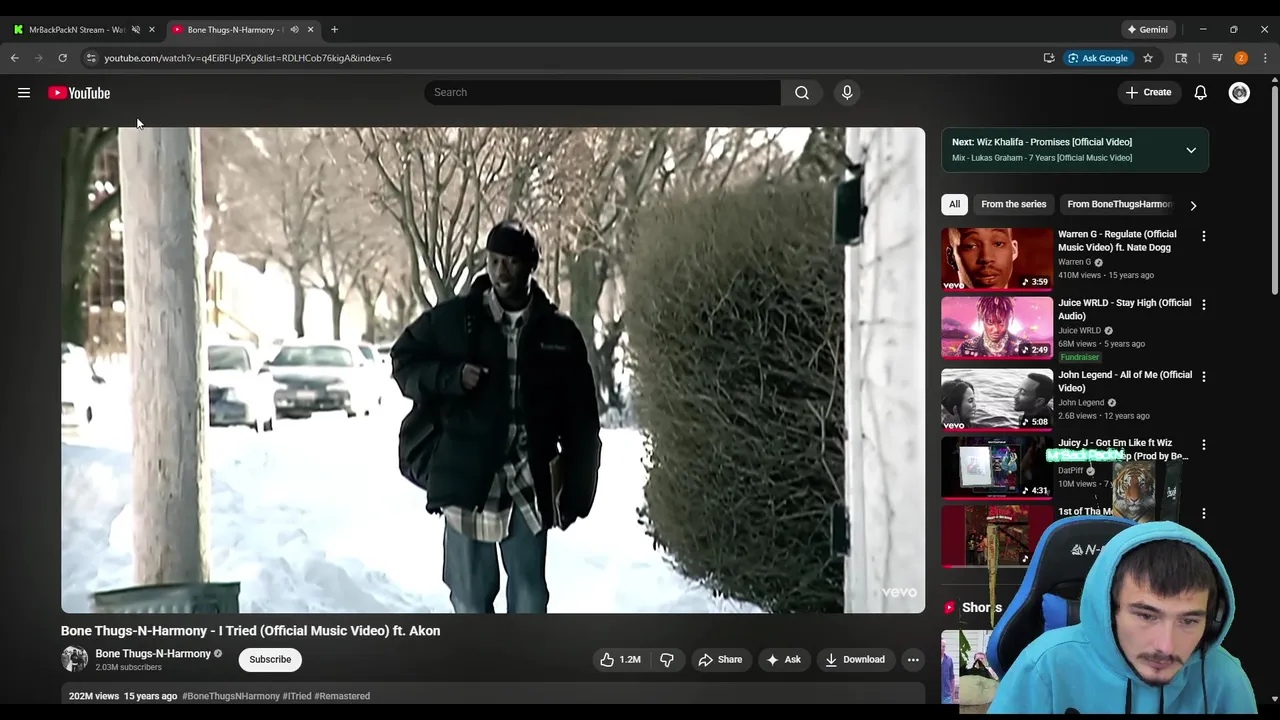Screen dimensions: 1280x720
Task: Close the Bone Thugs-N-Harmony tab
Action: tap(310, 30)
